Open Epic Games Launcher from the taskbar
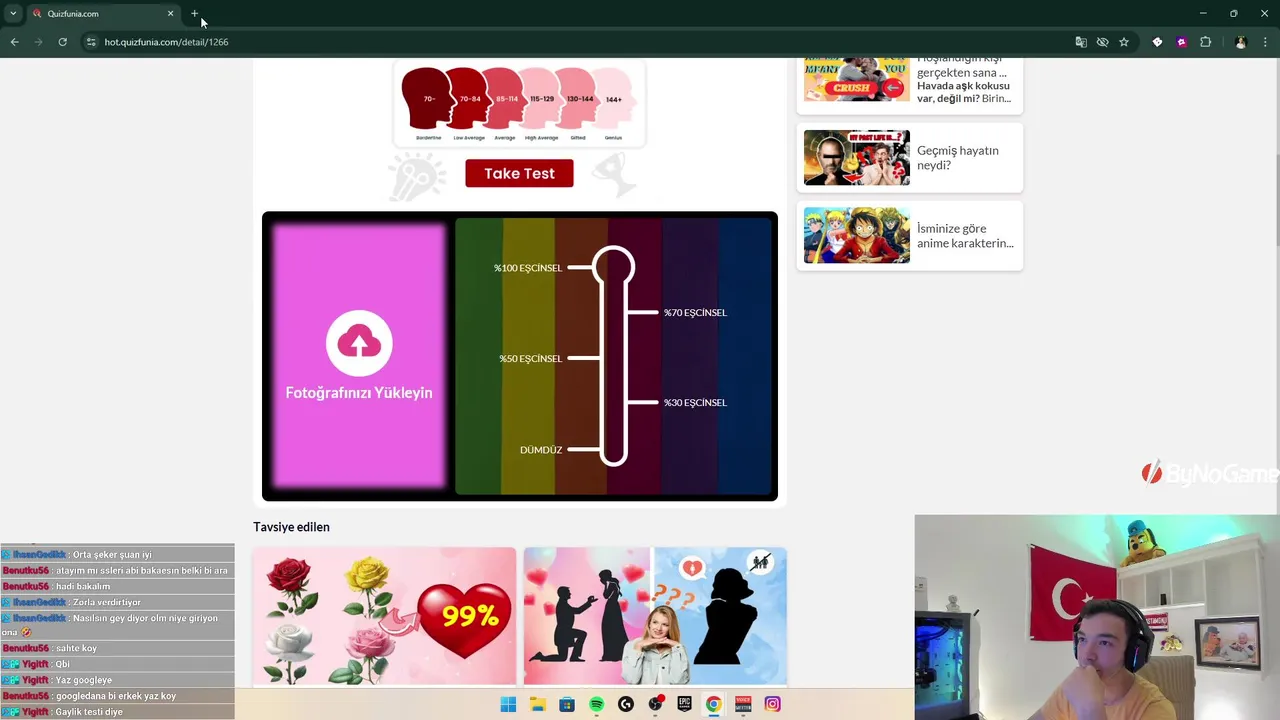The height and width of the screenshot is (720, 1280). click(685, 704)
